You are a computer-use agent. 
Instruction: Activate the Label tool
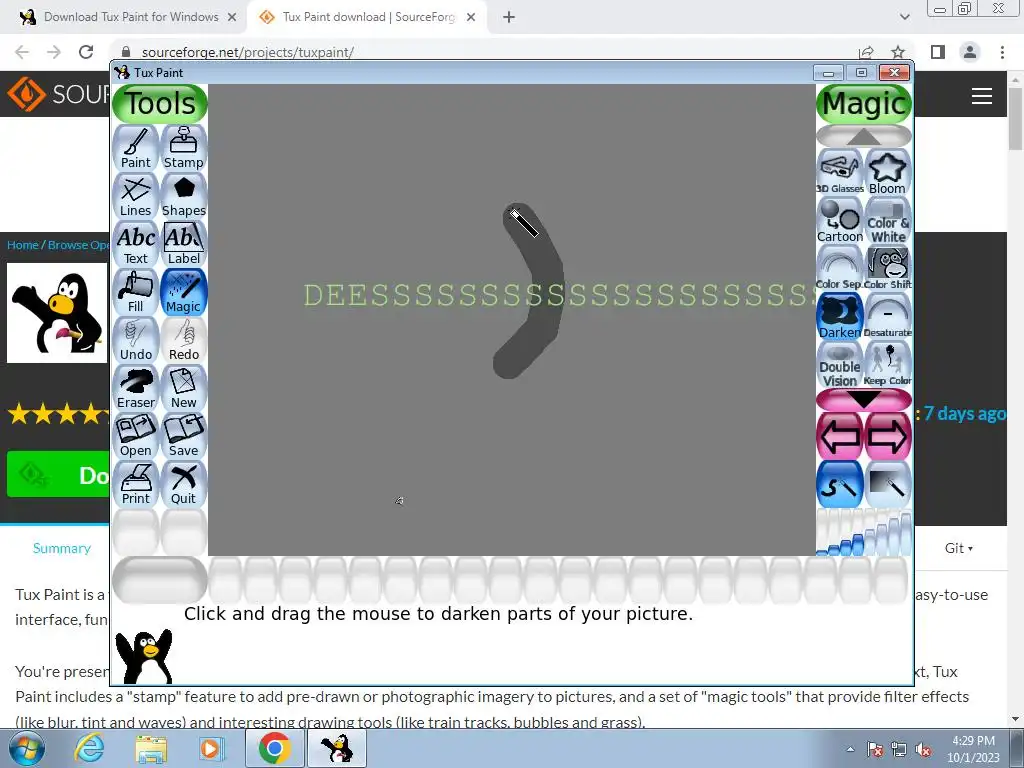click(184, 244)
